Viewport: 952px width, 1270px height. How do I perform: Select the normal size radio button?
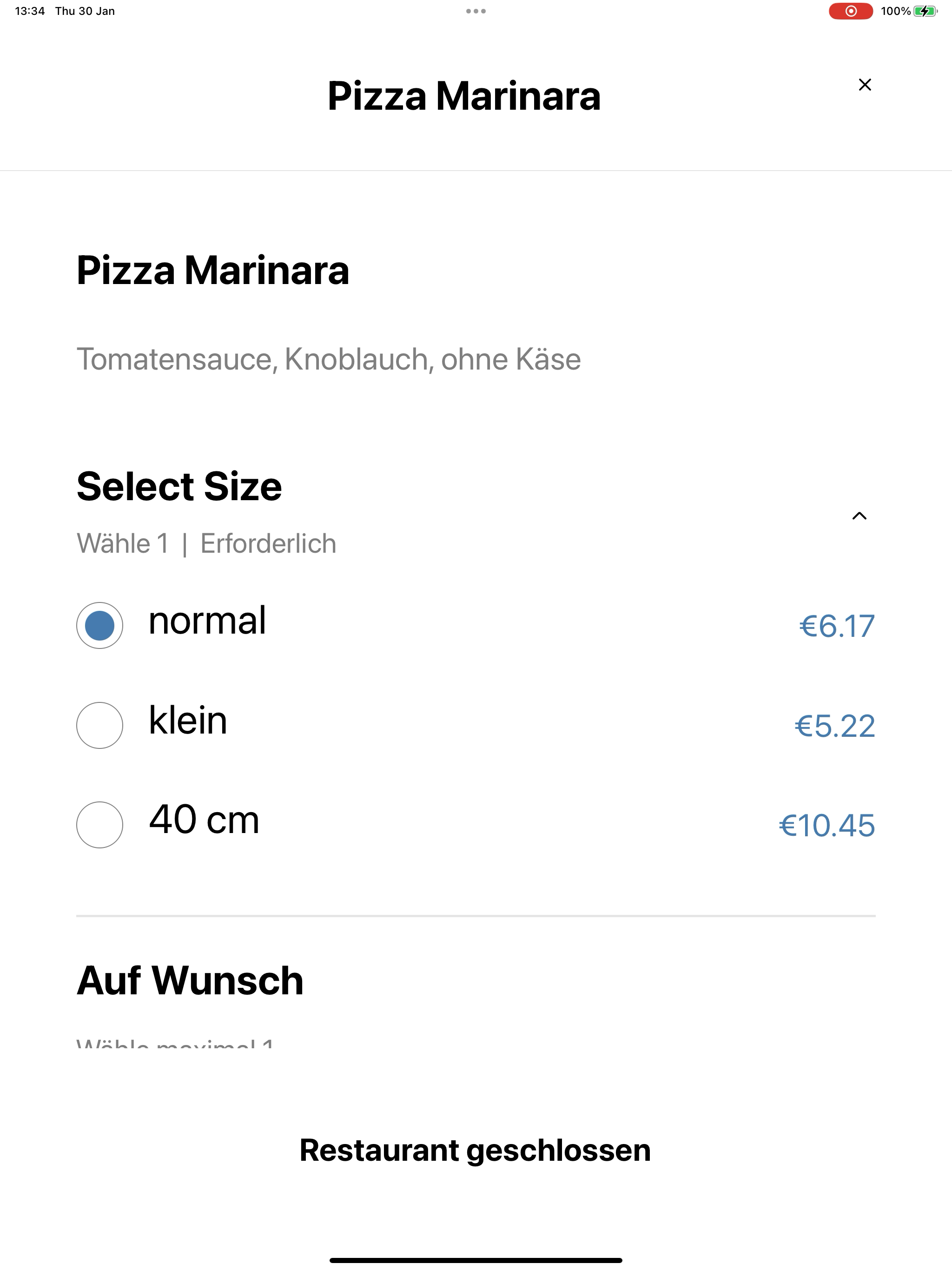(x=99, y=625)
